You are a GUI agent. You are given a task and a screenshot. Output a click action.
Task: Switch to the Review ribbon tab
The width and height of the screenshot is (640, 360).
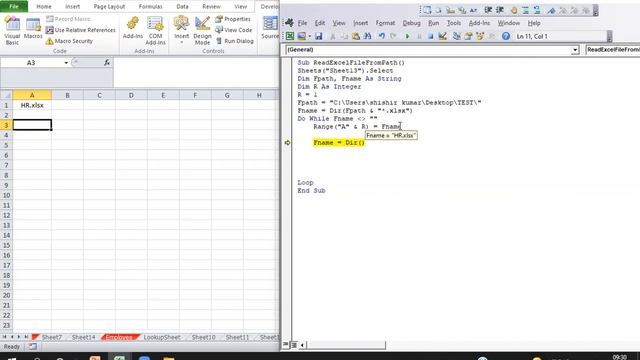(x=211, y=7)
